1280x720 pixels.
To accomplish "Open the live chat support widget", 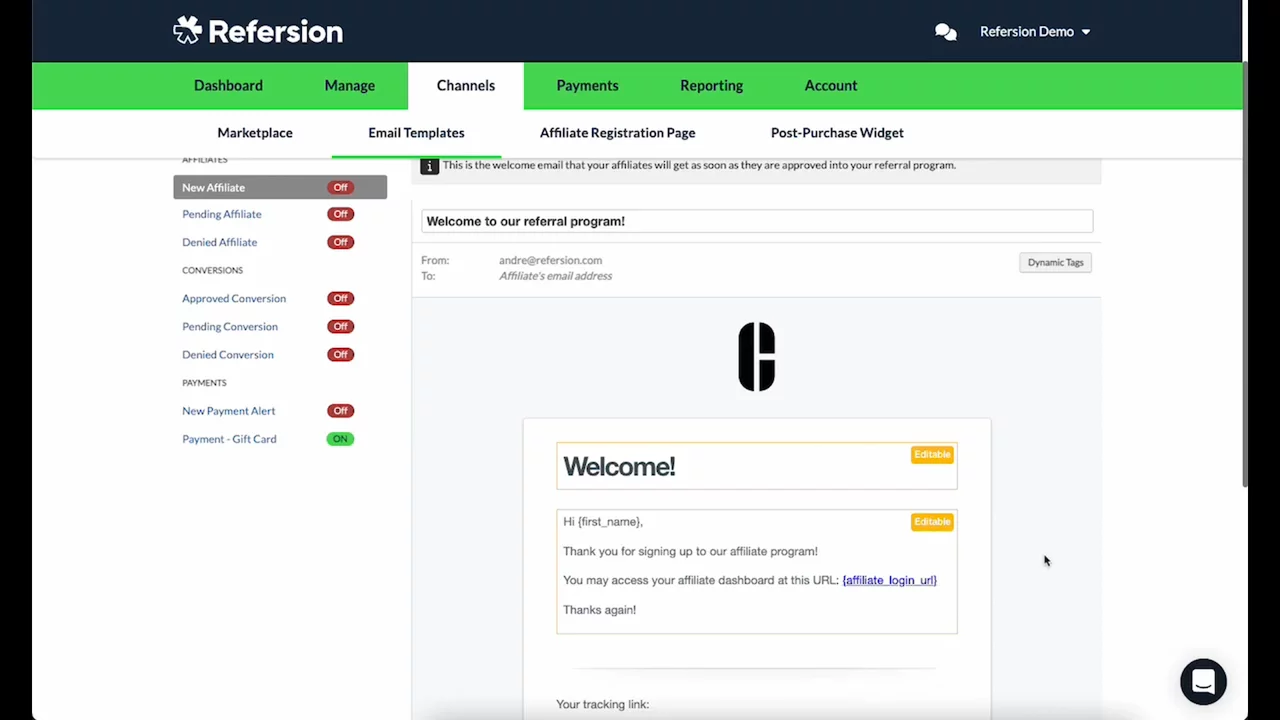I will tap(1203, 682).
